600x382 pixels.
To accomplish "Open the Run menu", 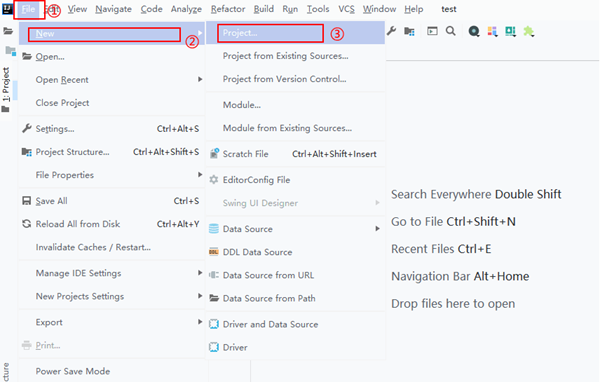I will [x=290, y=9].
